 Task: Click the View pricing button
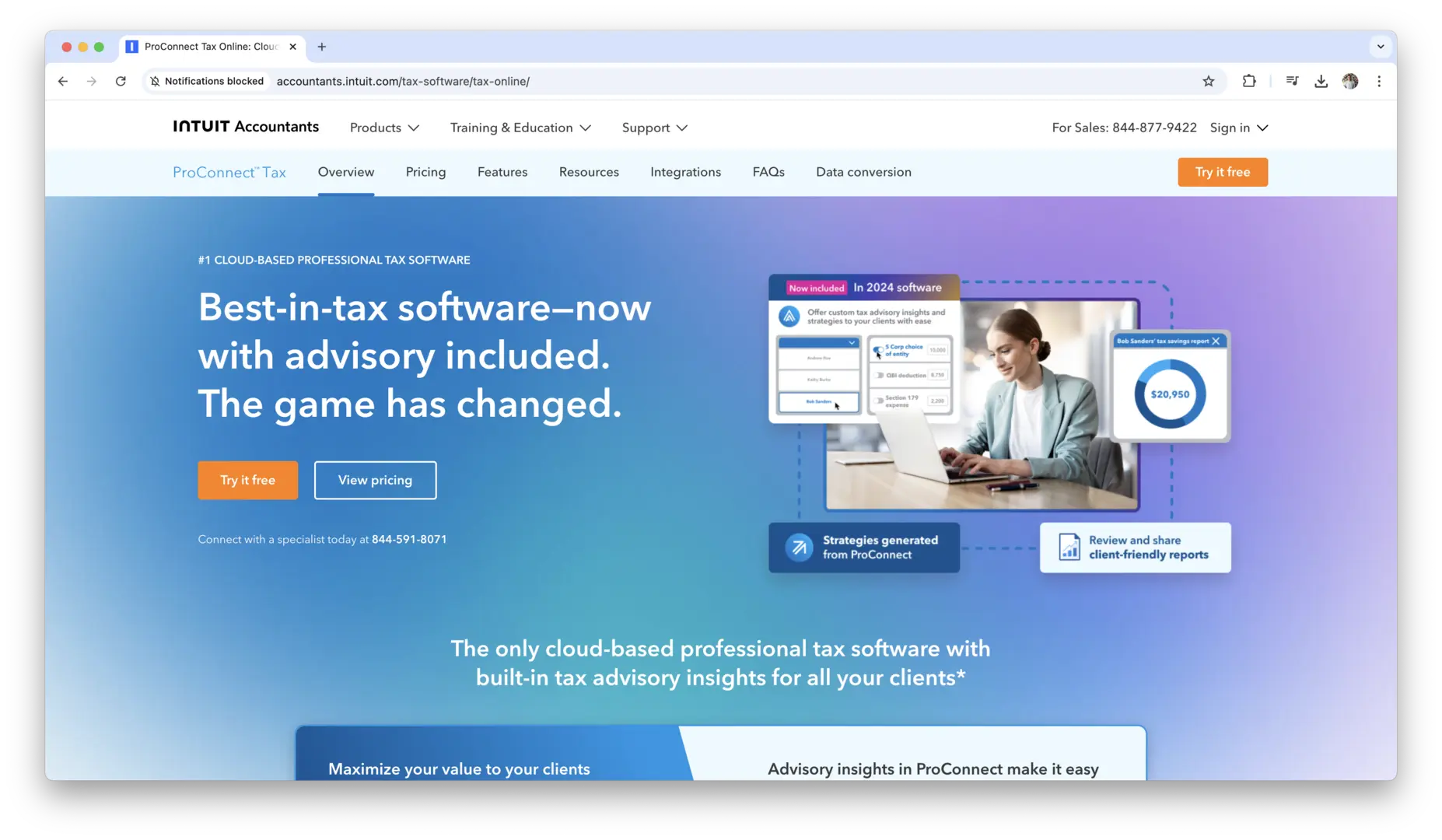[375, 480]
